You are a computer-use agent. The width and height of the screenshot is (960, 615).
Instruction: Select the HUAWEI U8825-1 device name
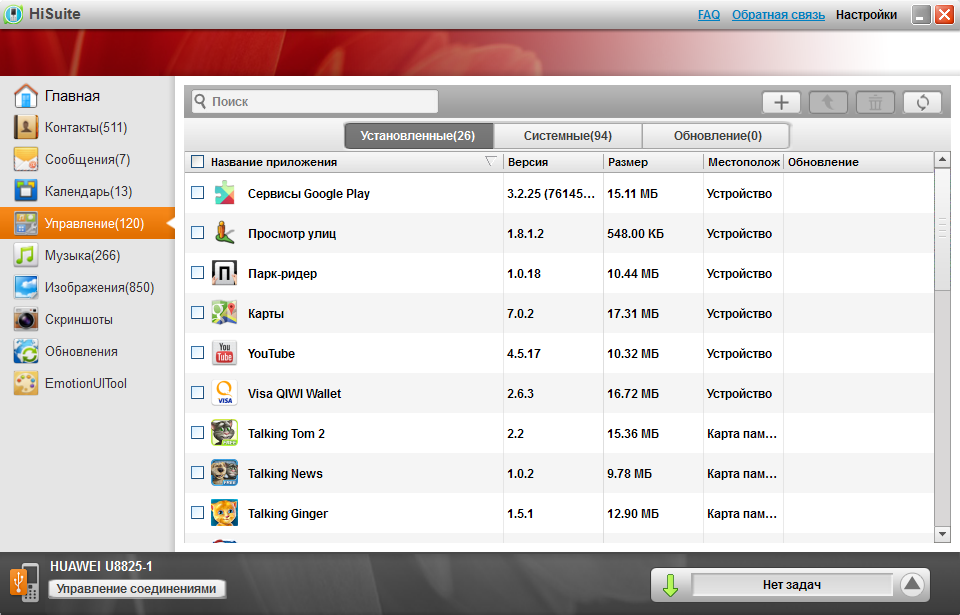click(x=101, y=567)
